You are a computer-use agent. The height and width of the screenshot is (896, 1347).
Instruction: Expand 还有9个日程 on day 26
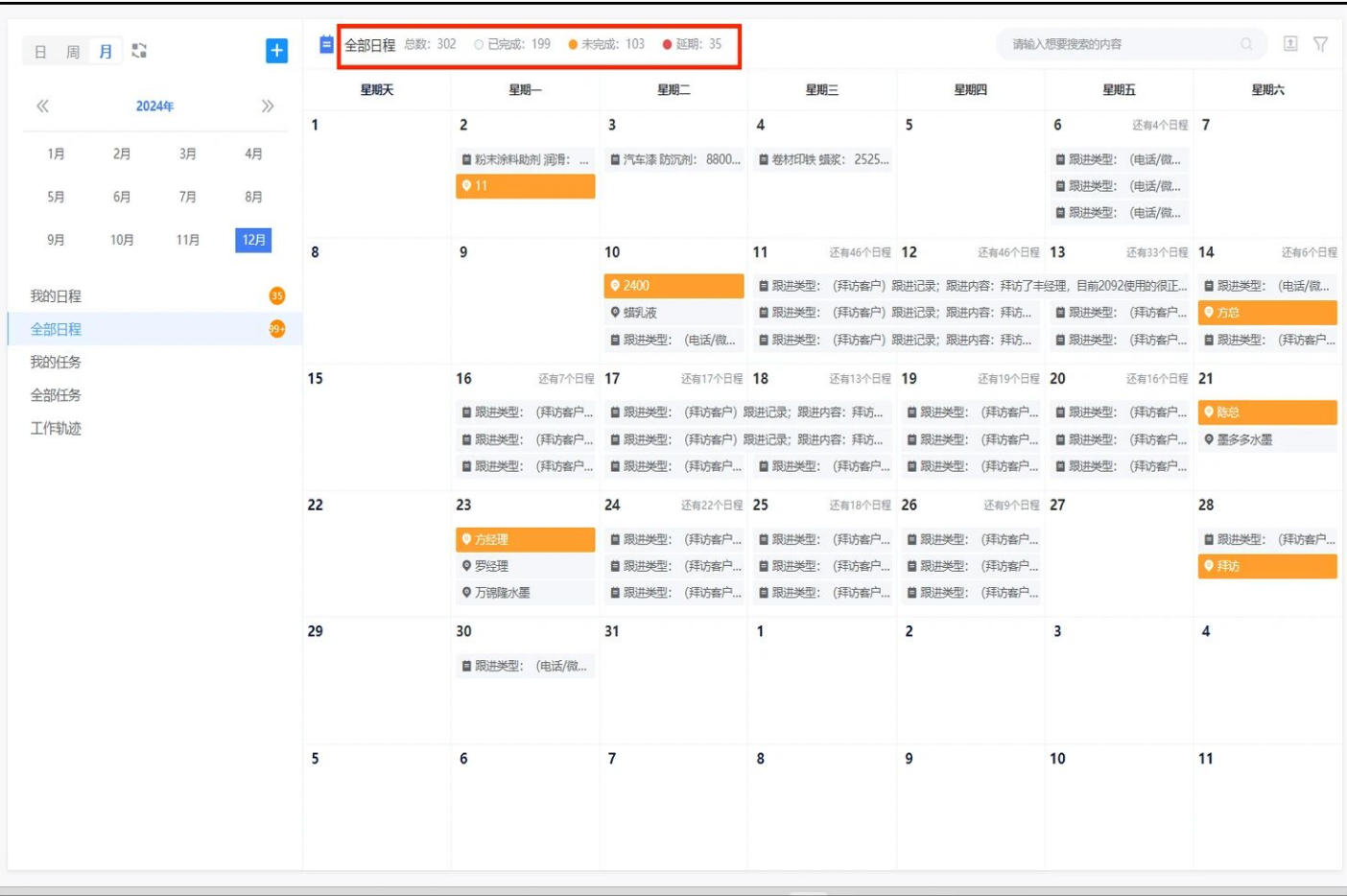(1011, 505)
